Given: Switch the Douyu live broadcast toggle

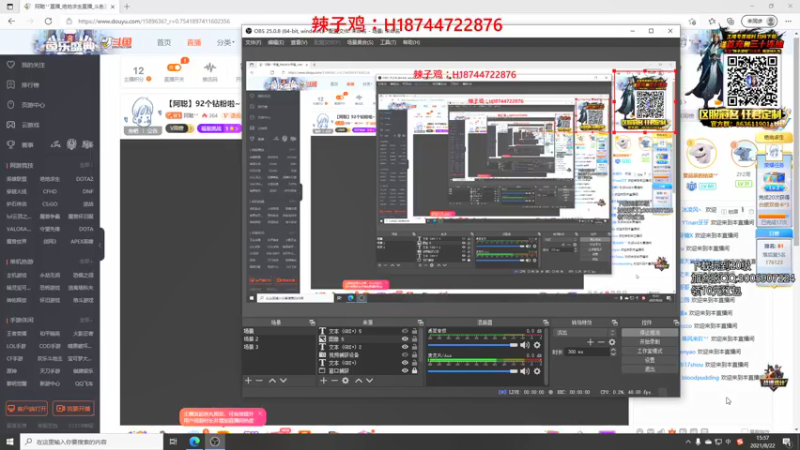Looking at the screenshot, I should click(174, 67).
